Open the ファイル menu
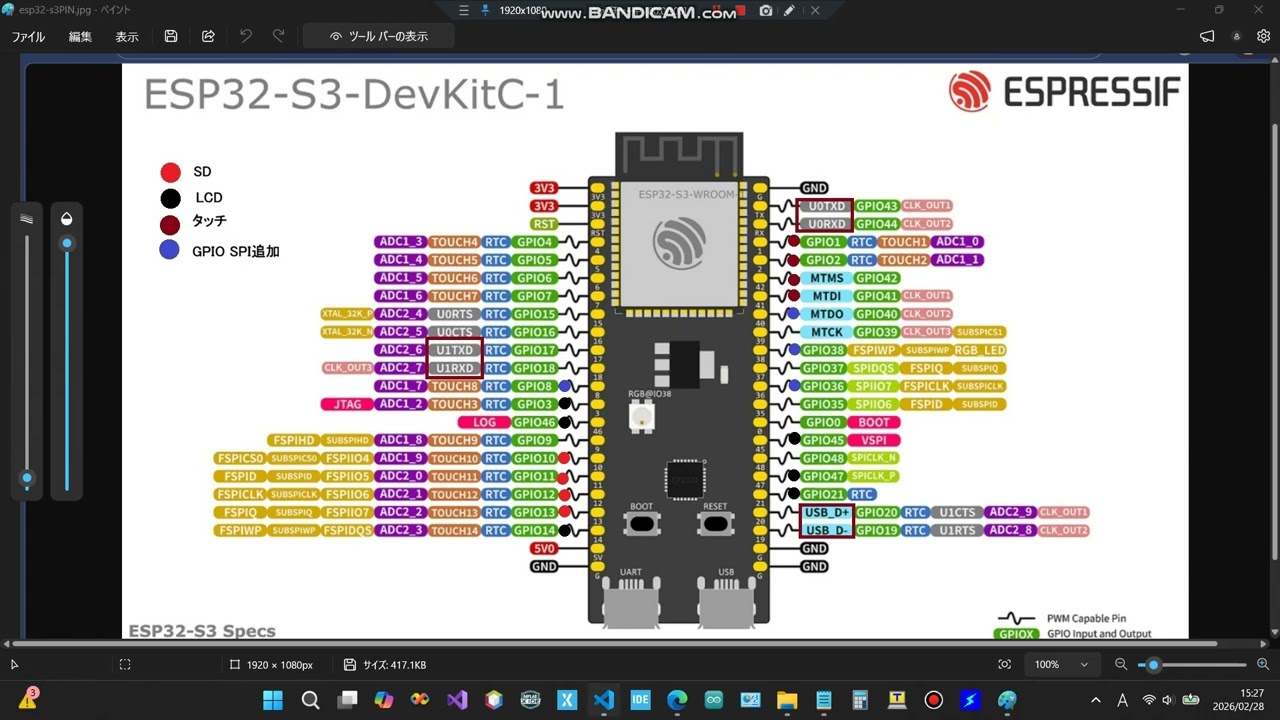 [28, 36]
